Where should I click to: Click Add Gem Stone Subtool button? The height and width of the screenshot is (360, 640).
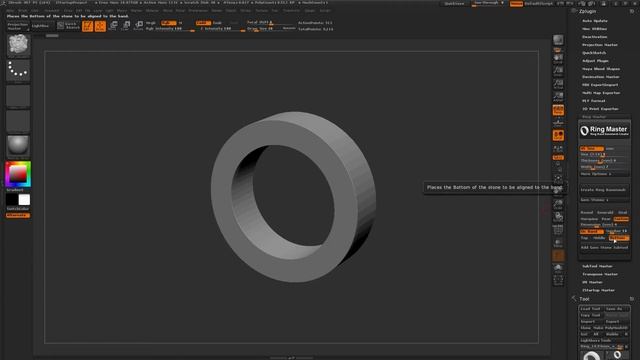coord(604,248)
